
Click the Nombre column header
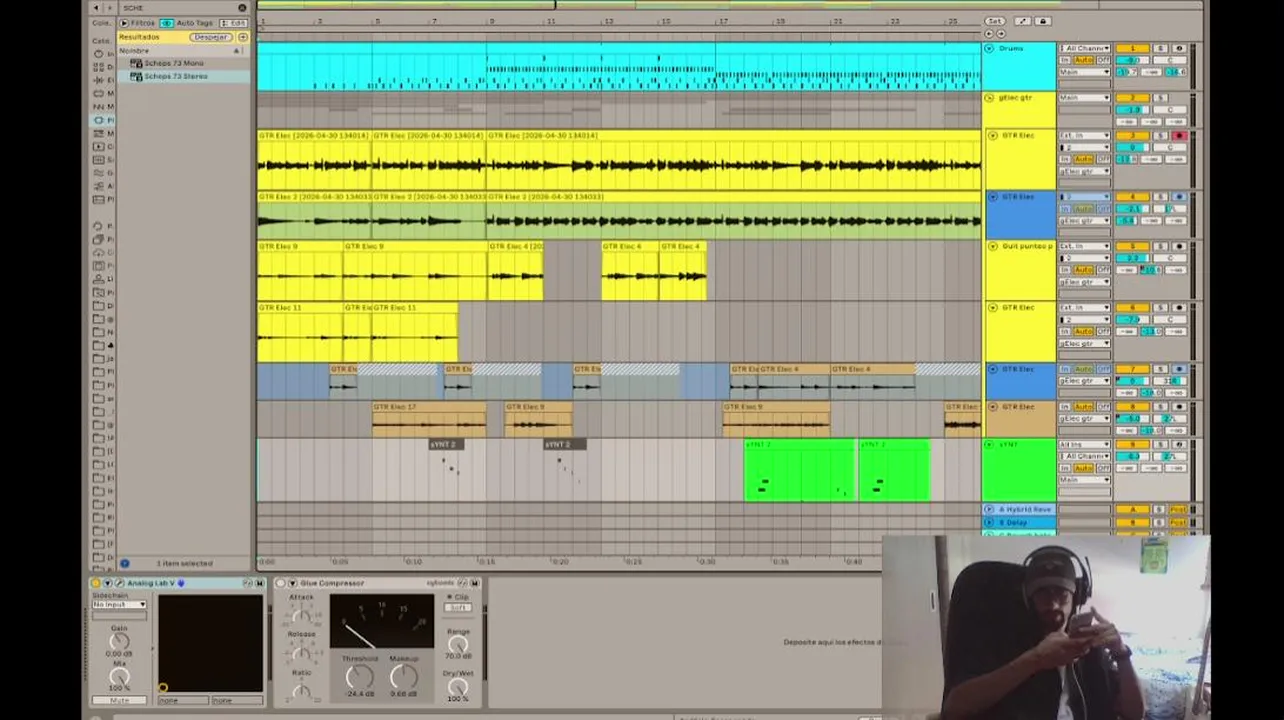pos(134,50)
